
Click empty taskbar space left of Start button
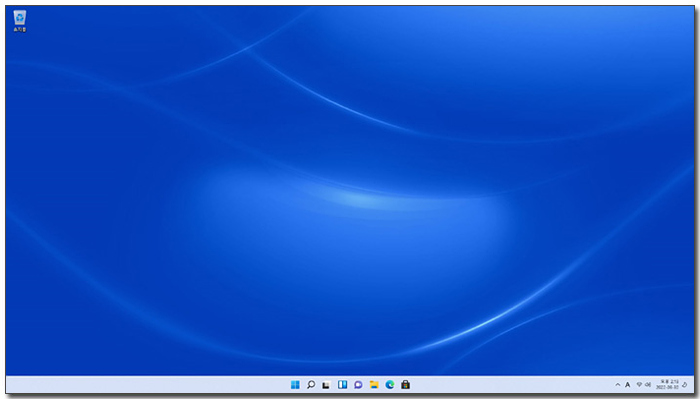pos(147,385)
